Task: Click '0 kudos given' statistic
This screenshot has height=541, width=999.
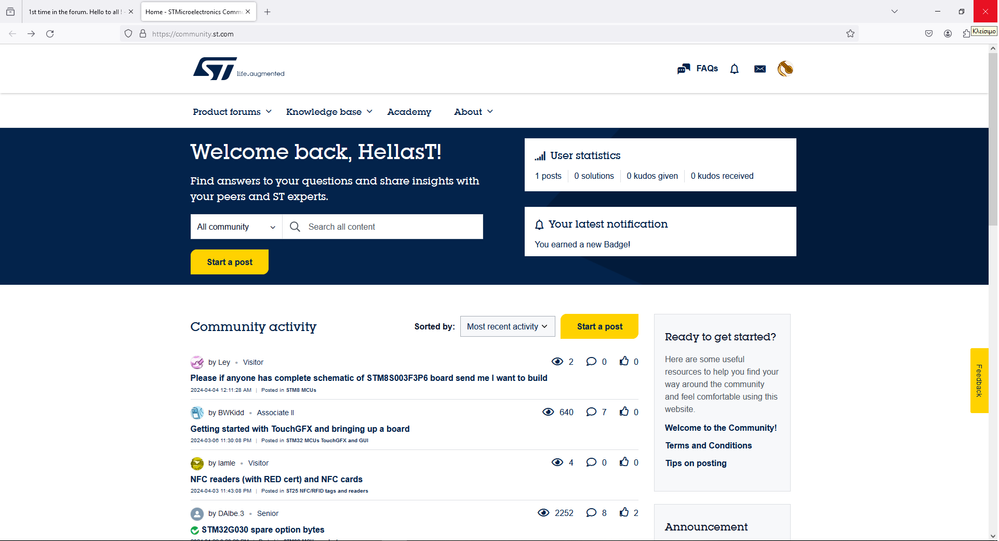Action: point(652,176)
